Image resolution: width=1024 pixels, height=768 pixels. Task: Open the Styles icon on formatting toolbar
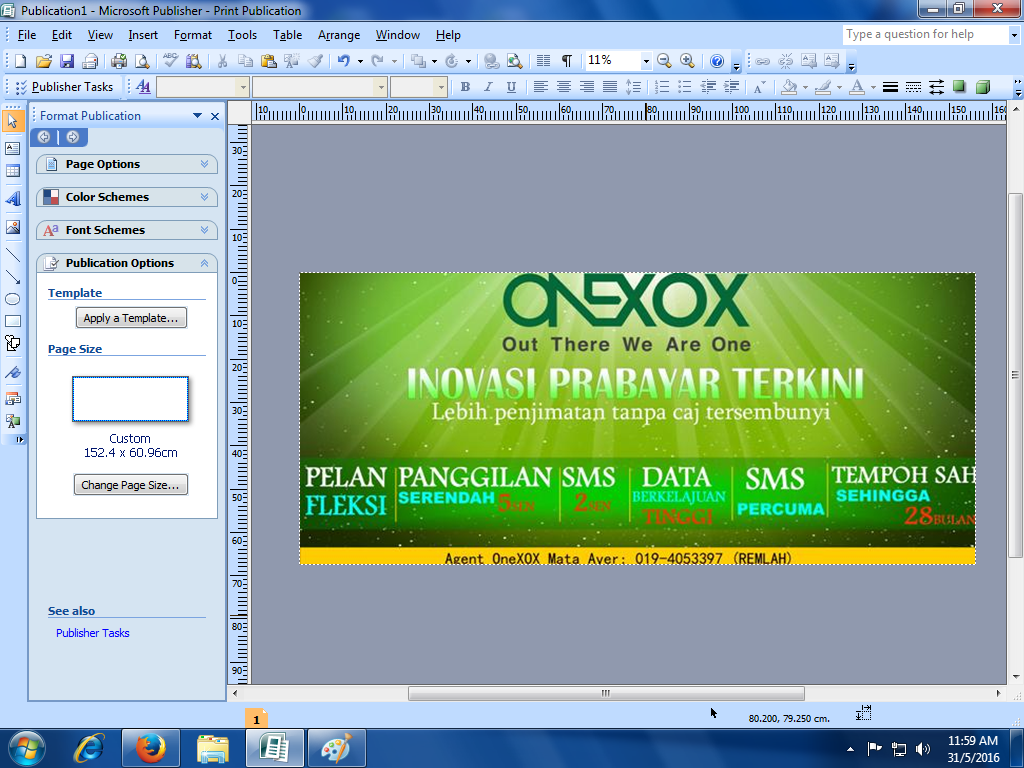point(143,87)
